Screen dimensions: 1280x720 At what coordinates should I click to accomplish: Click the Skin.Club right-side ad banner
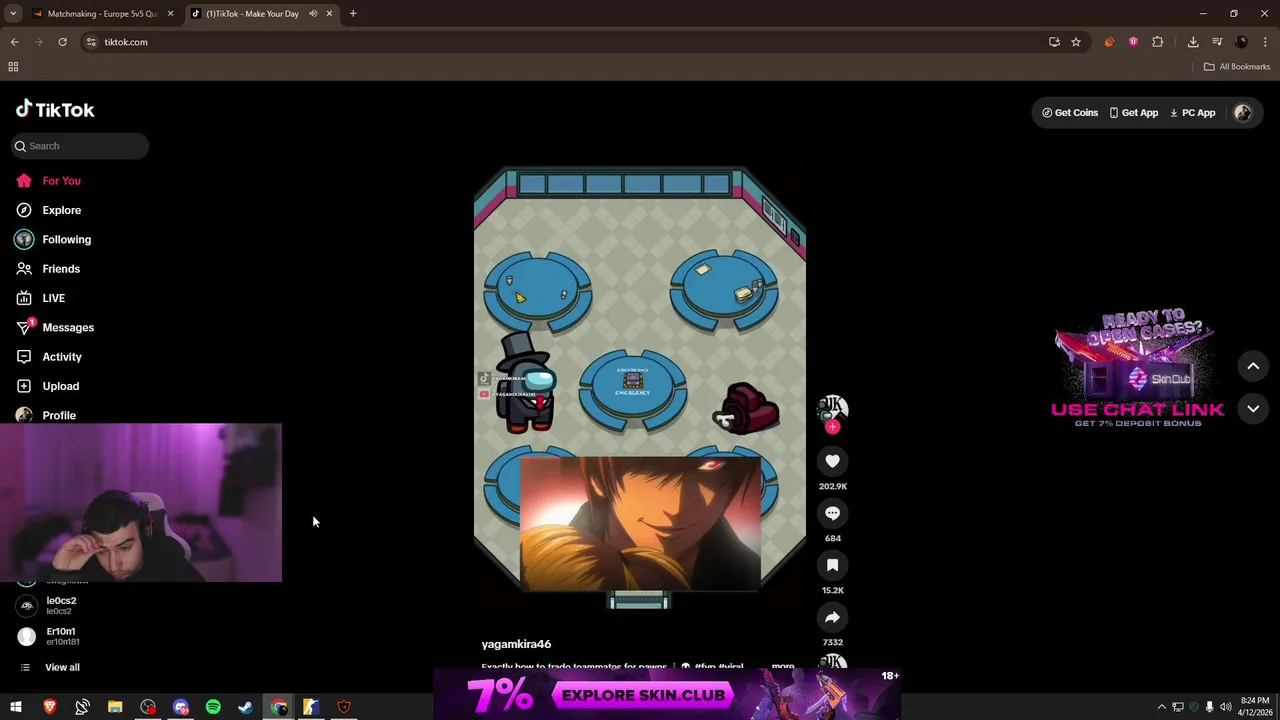coord(1137,370)
